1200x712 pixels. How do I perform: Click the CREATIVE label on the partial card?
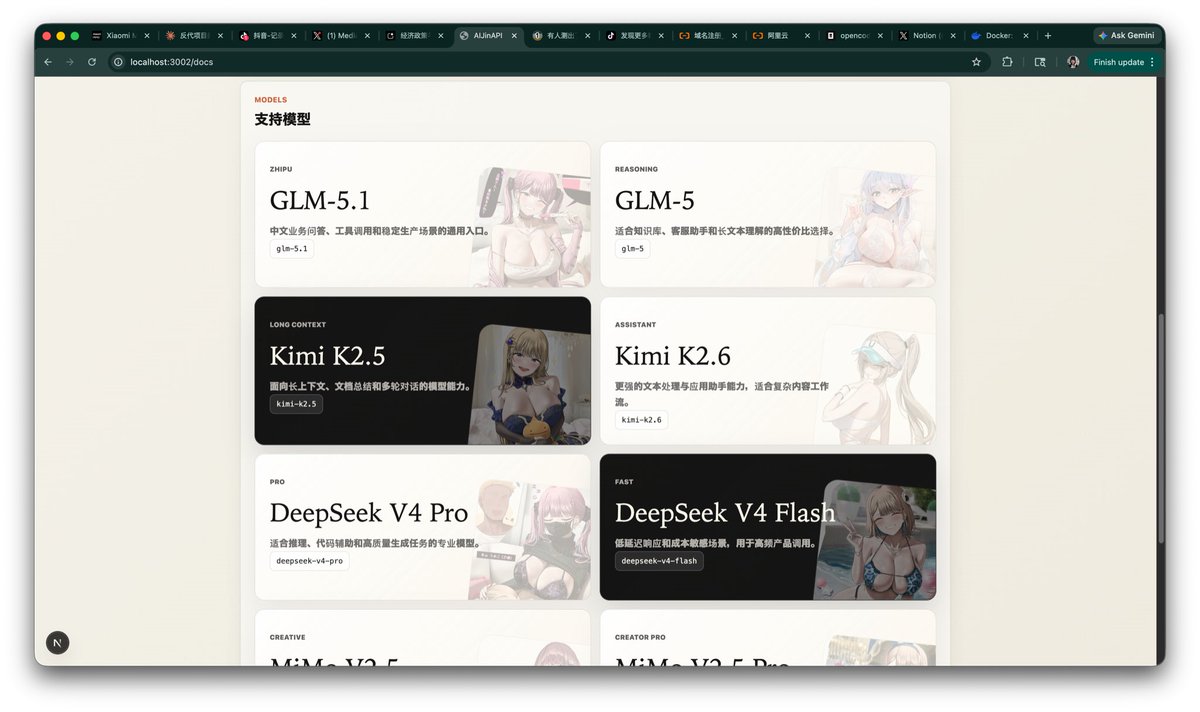click(288, 637)
